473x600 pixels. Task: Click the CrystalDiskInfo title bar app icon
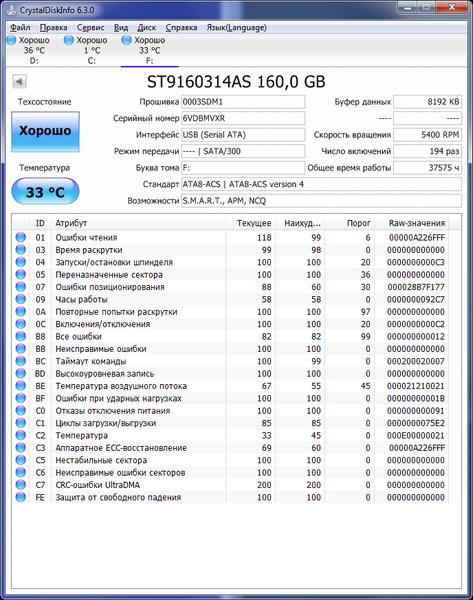pos(11,10)
